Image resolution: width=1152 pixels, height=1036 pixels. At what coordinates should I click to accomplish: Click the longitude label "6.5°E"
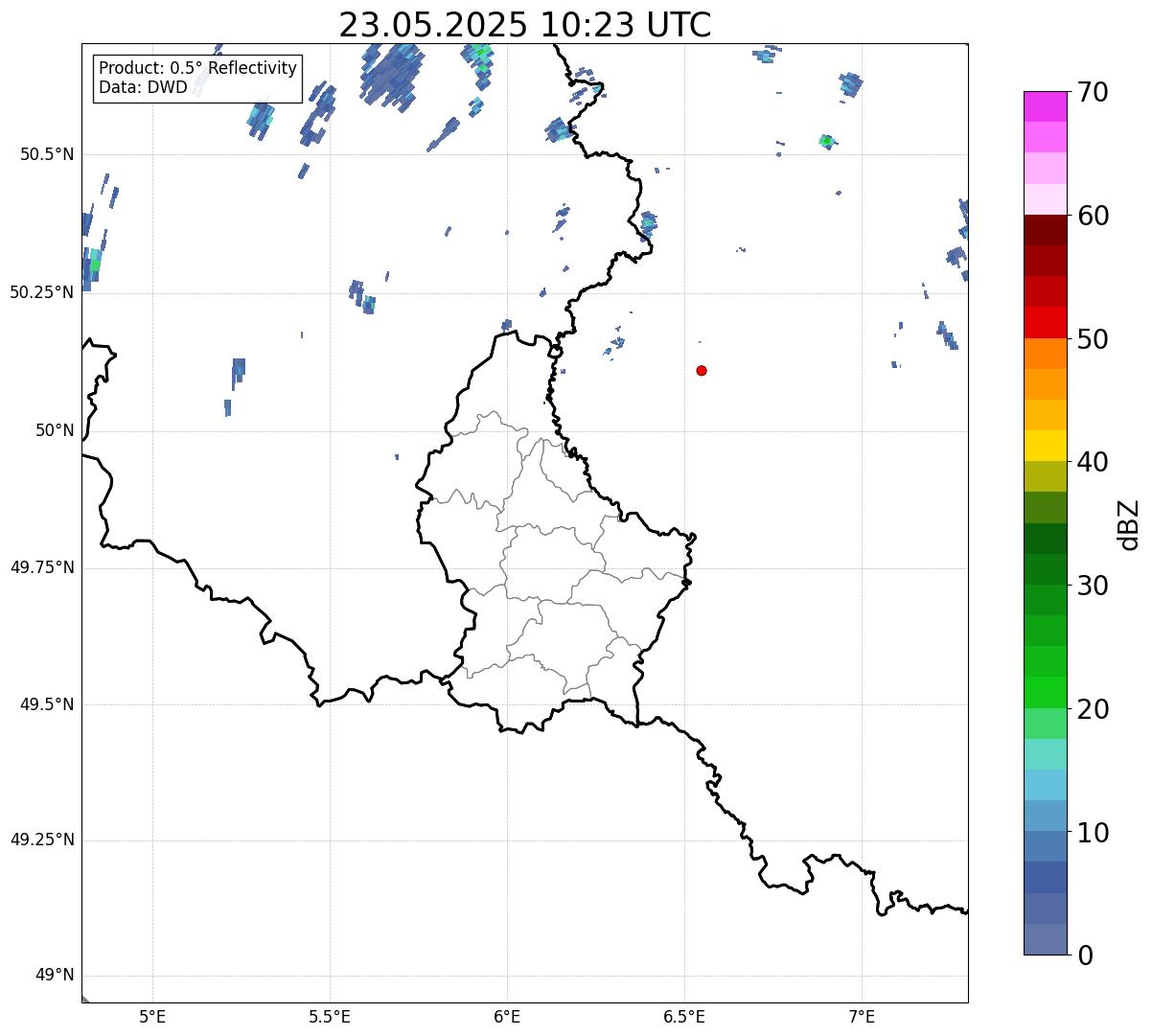pos(684,1017)
